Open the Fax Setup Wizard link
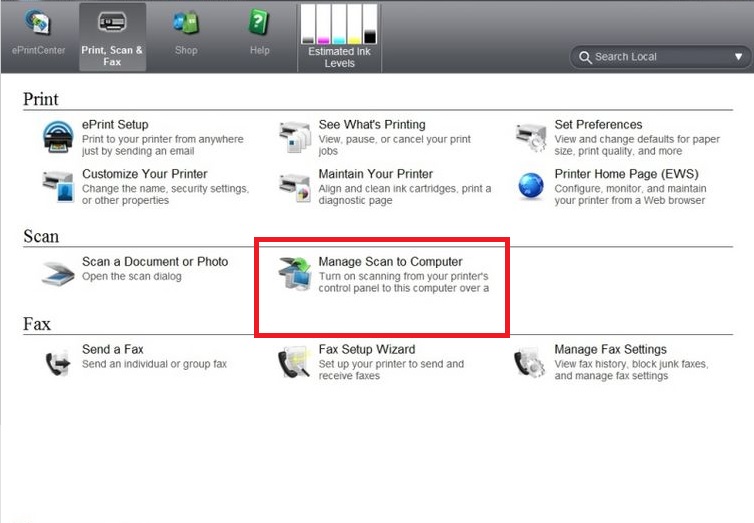The image size is (754, 523). pyautogui.click(x=367, y=349)
